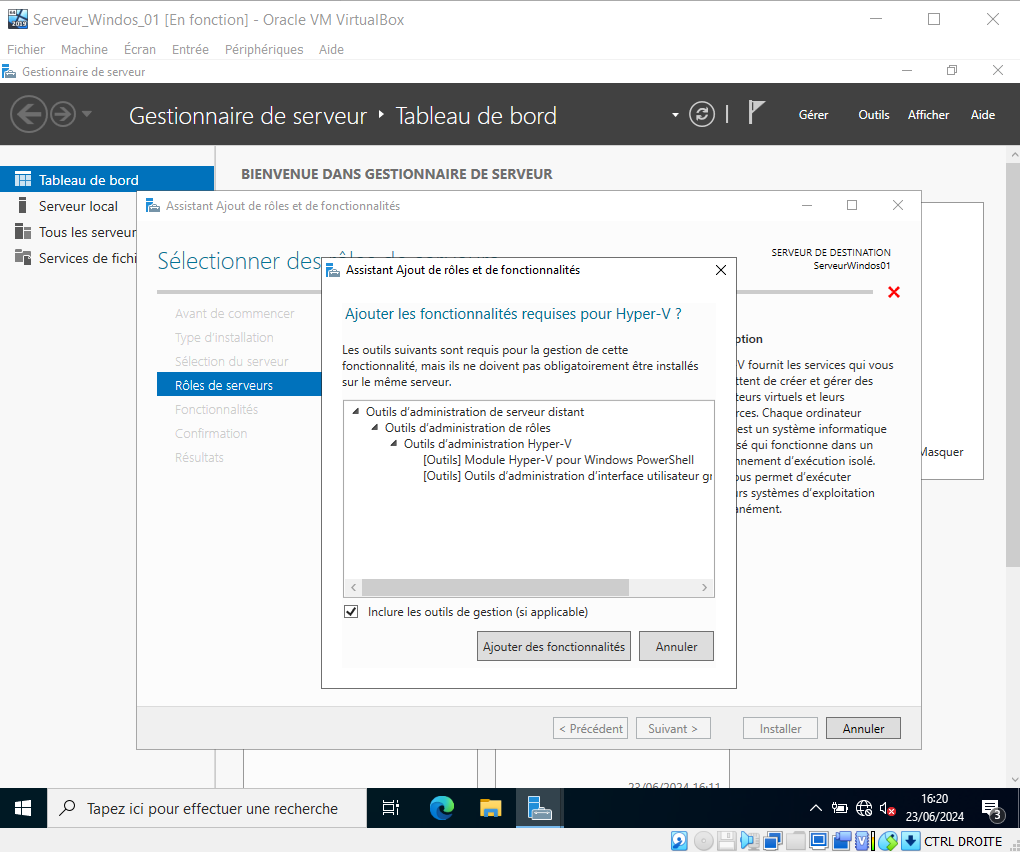The image size is (1020, 852).
Task: Show hidden system tray icons chevron
Action: tap(816, 809)
